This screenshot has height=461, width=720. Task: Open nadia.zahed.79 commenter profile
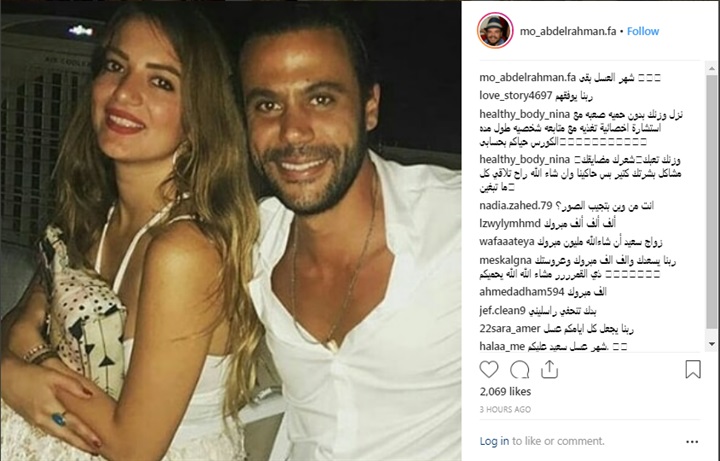coord(516,205)
